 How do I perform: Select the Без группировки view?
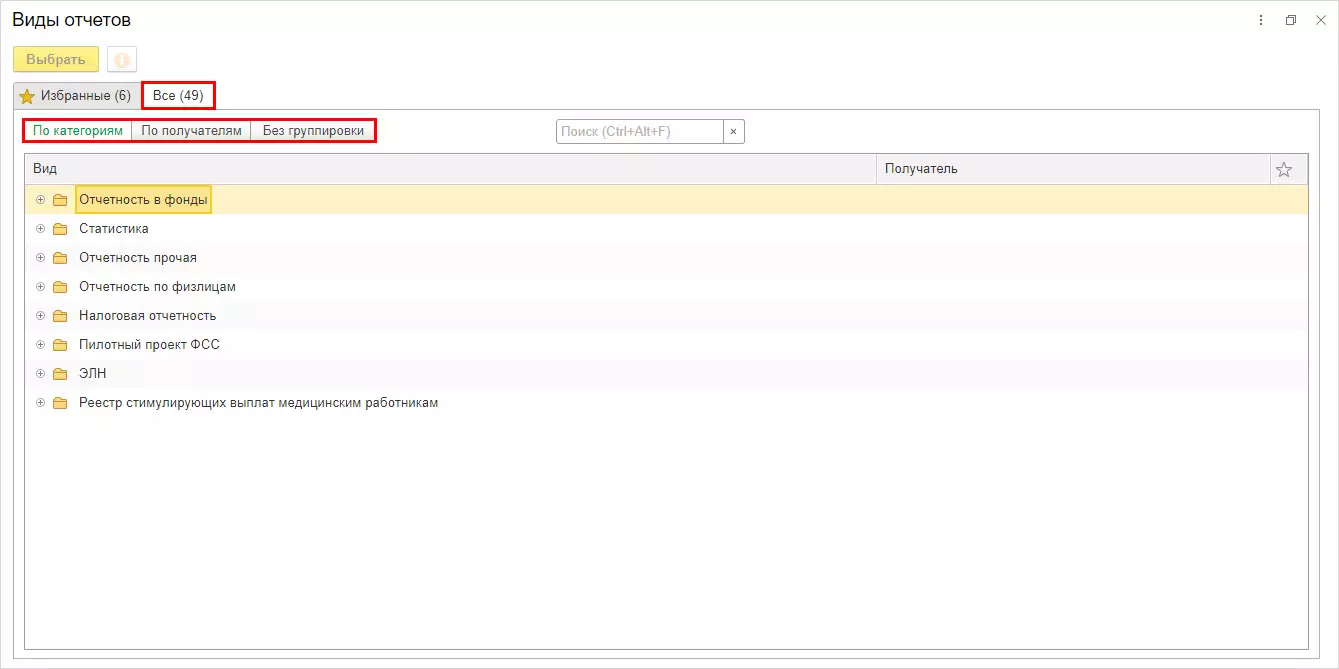(313, 131)
